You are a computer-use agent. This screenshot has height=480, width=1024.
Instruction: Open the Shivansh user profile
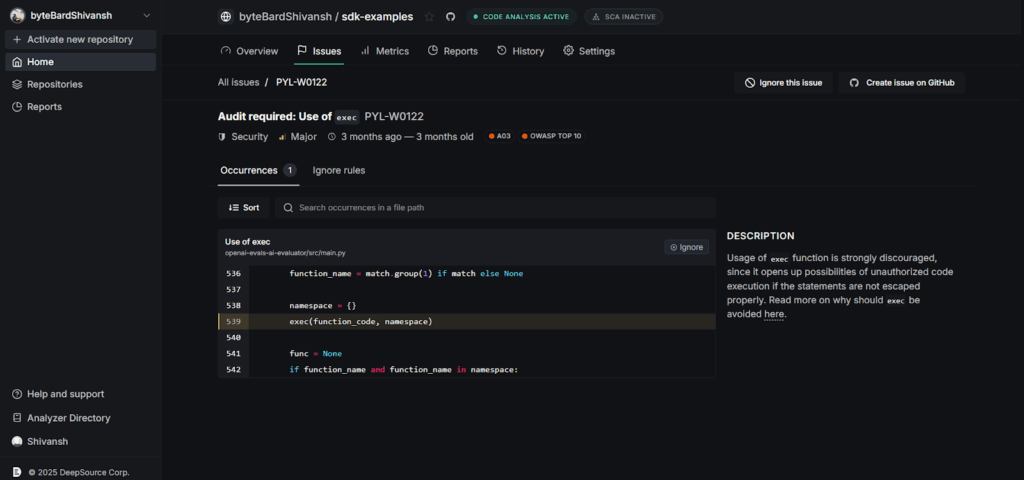[x=40, y=441]
